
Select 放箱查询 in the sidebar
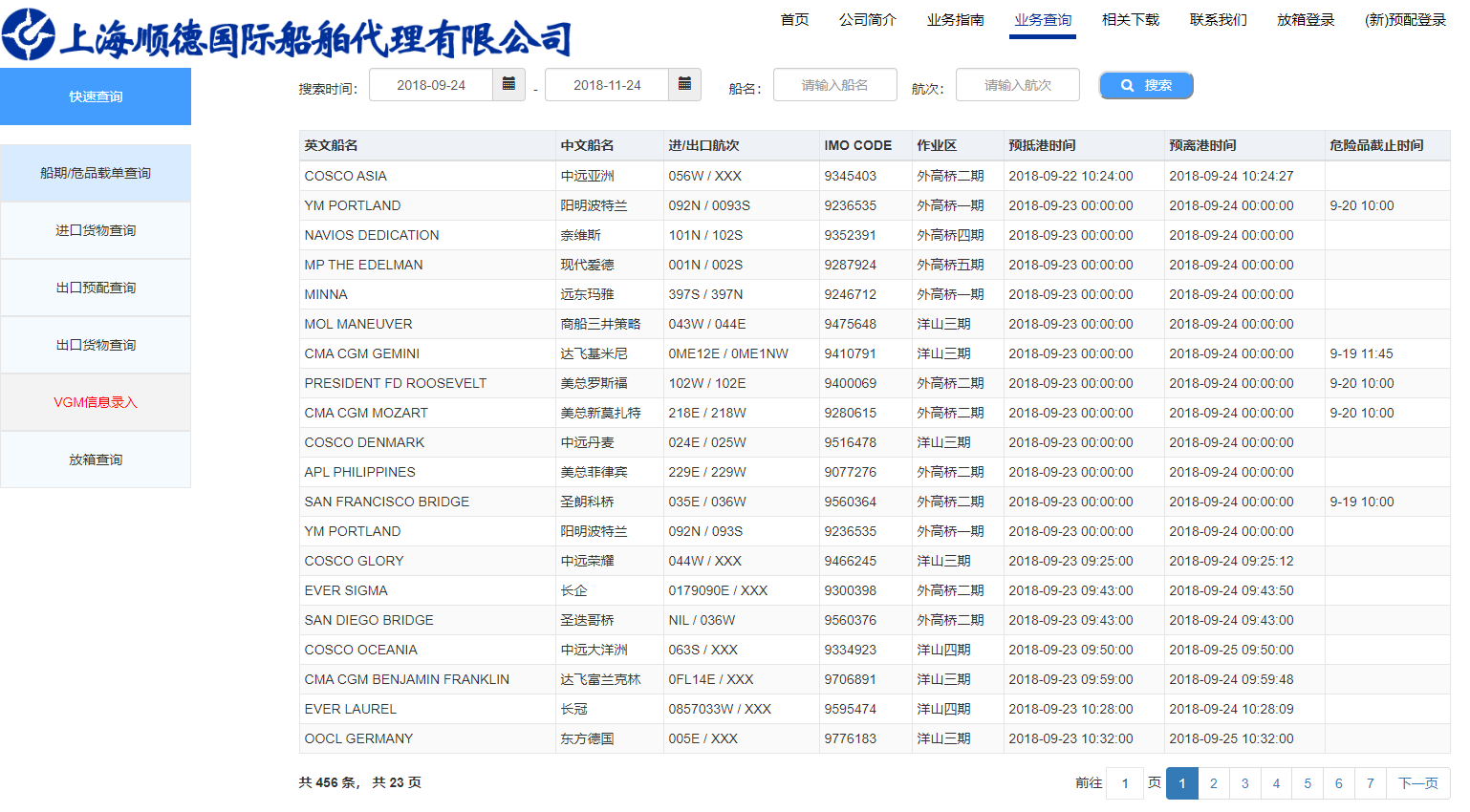click(96, 459)
